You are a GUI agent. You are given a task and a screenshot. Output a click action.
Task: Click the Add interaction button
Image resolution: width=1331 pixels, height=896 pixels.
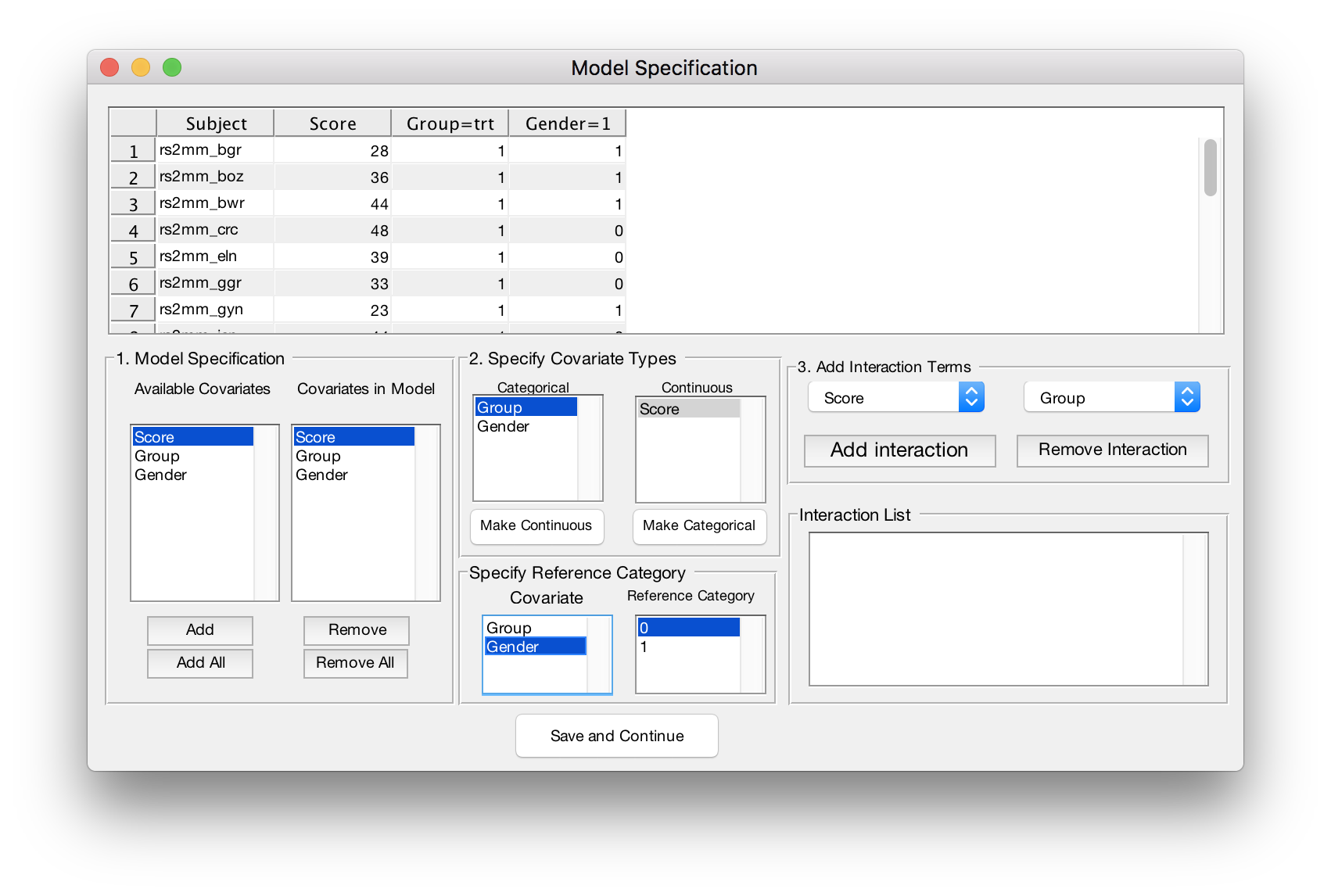(899, 450)
